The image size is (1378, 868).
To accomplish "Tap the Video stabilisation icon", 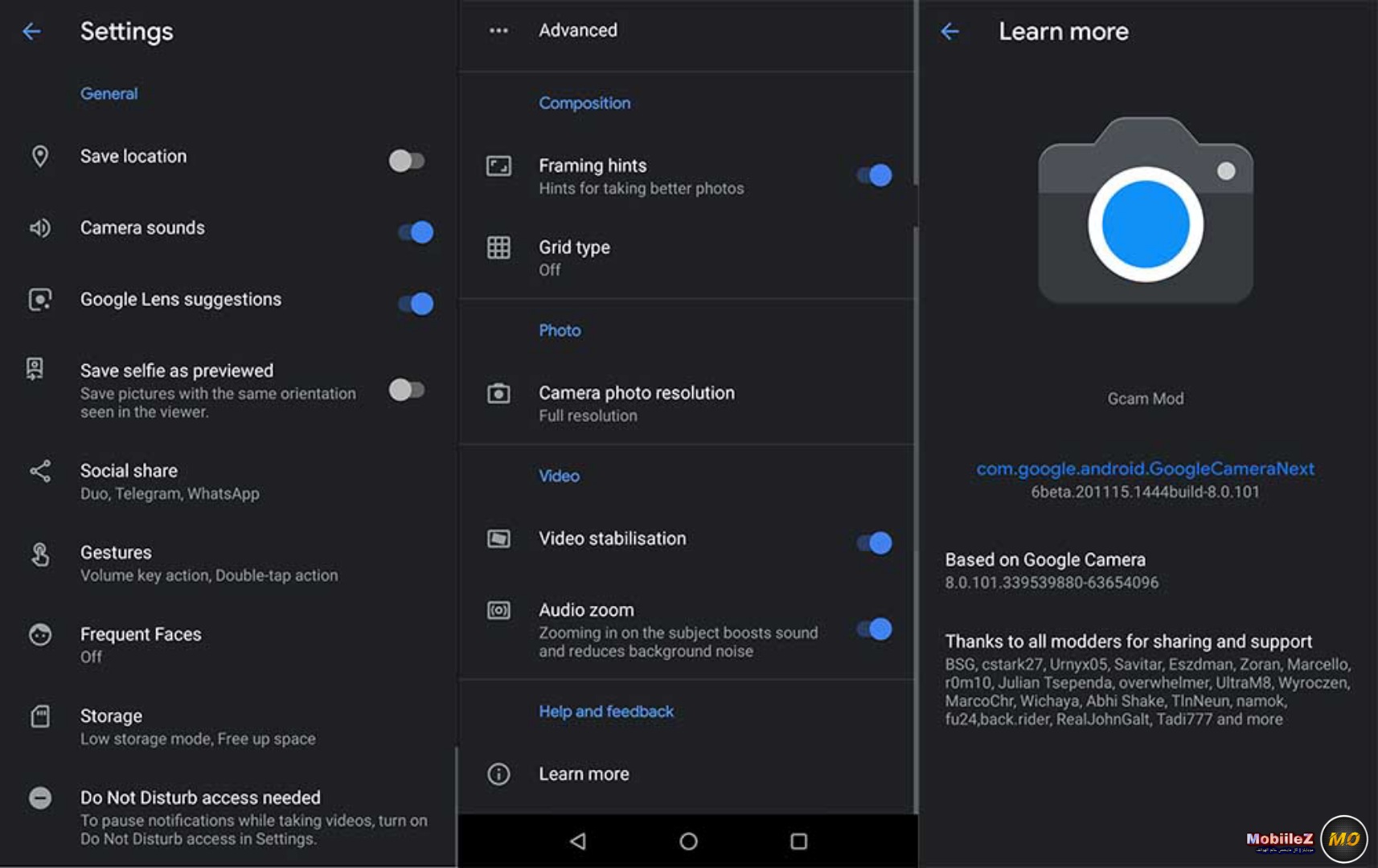I will [x=498, y=538].
